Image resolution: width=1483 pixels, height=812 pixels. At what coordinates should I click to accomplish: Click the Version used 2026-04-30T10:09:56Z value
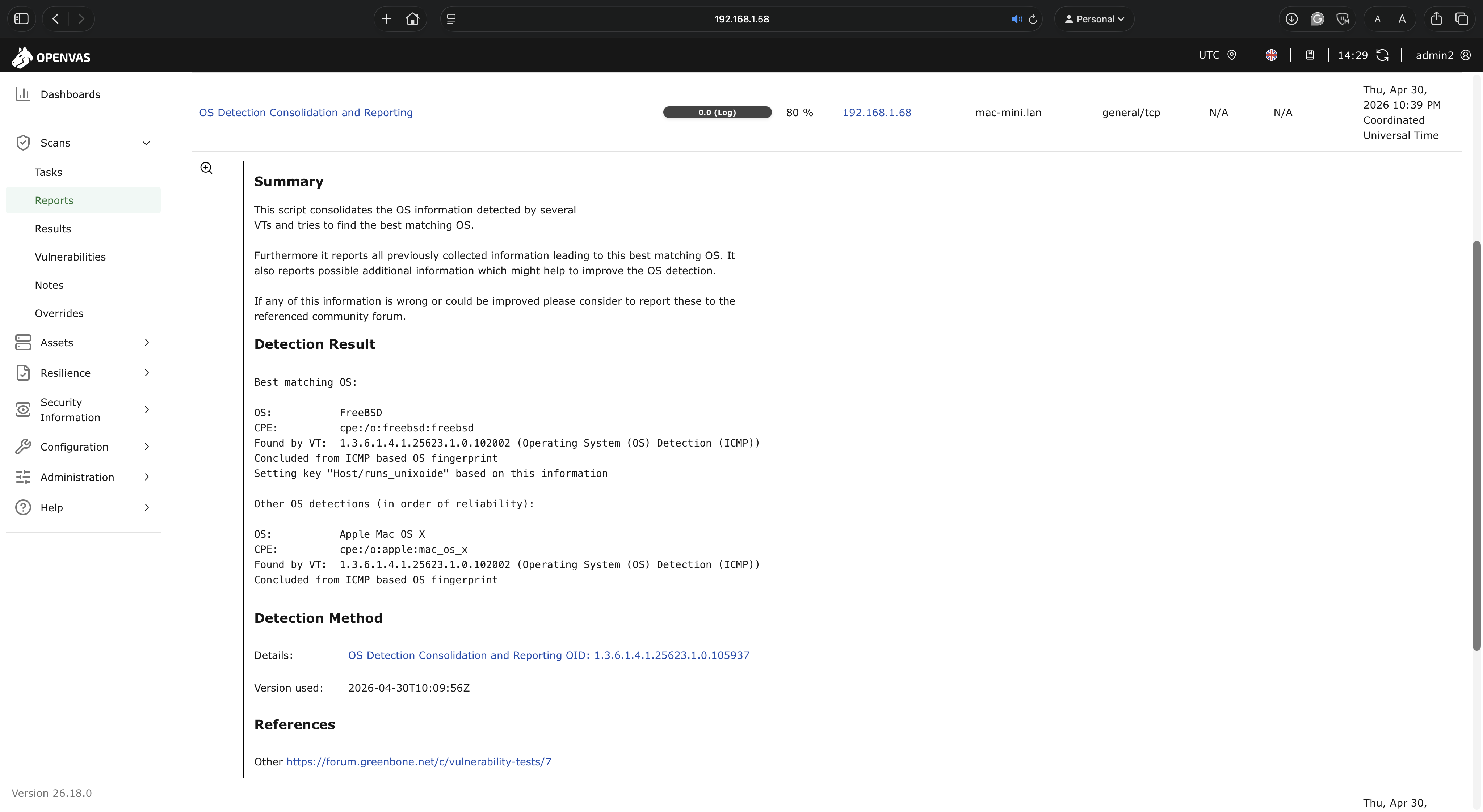coord(409,688)
